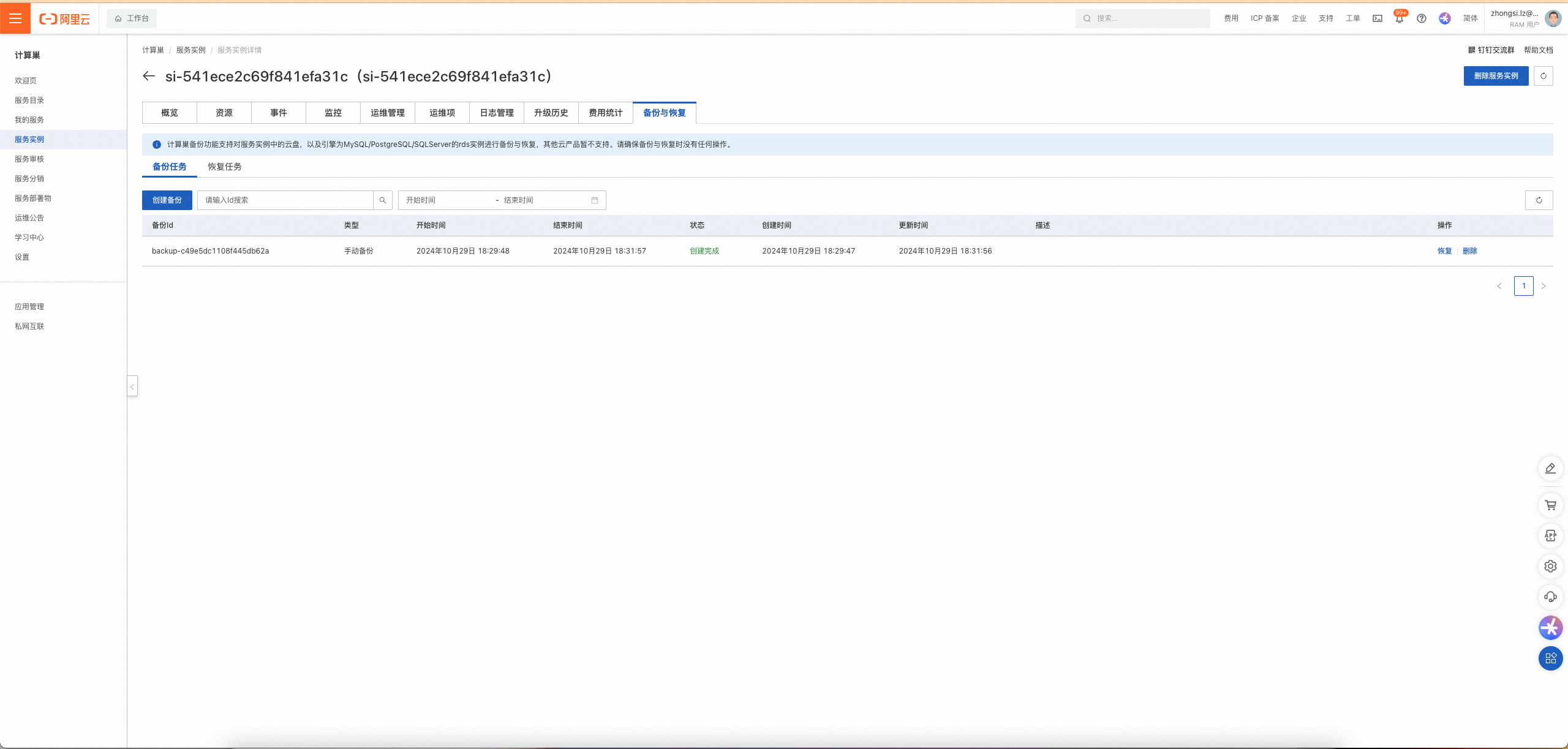The image size is (1568, 749).
Task: Click the help question mark icon
Action: (x=1422, y=18)
